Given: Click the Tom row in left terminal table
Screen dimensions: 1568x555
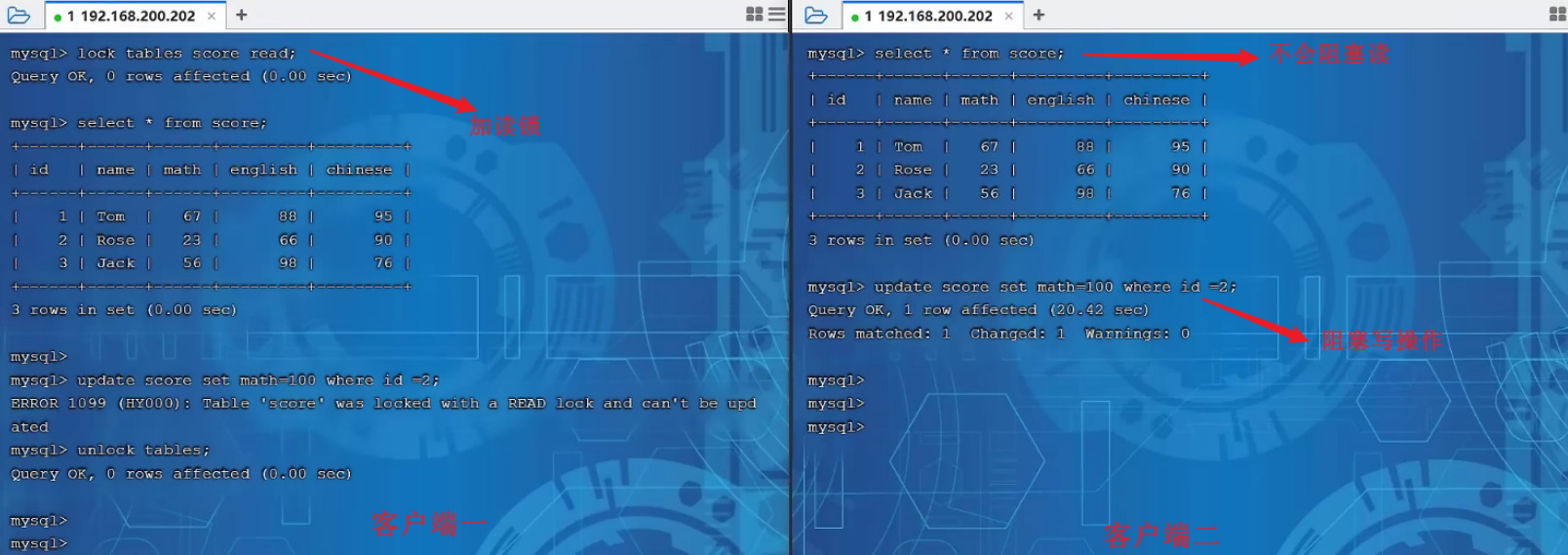Looking at the screenshot, I should click(211, 217).
